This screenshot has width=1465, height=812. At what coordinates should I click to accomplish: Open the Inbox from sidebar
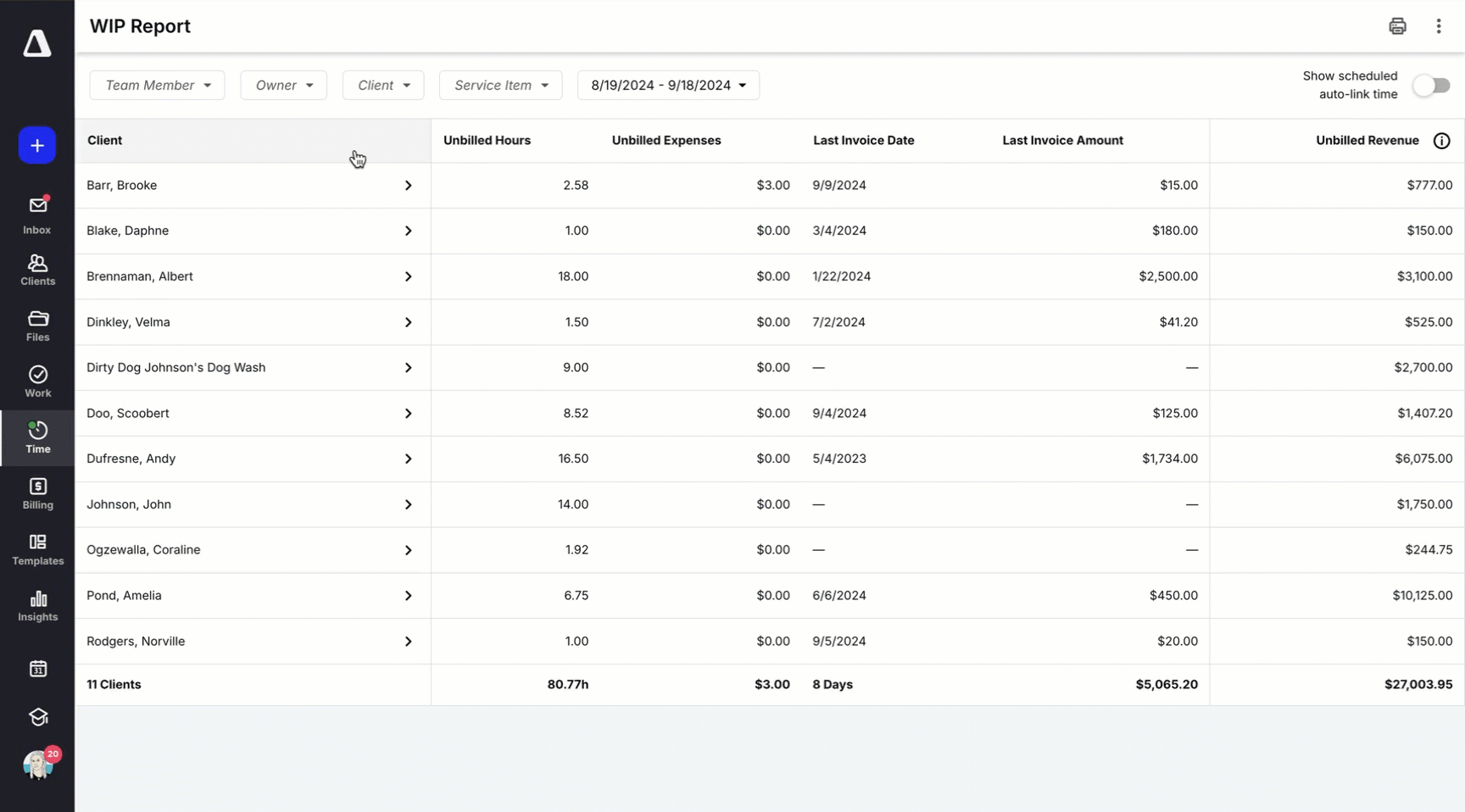37,214
